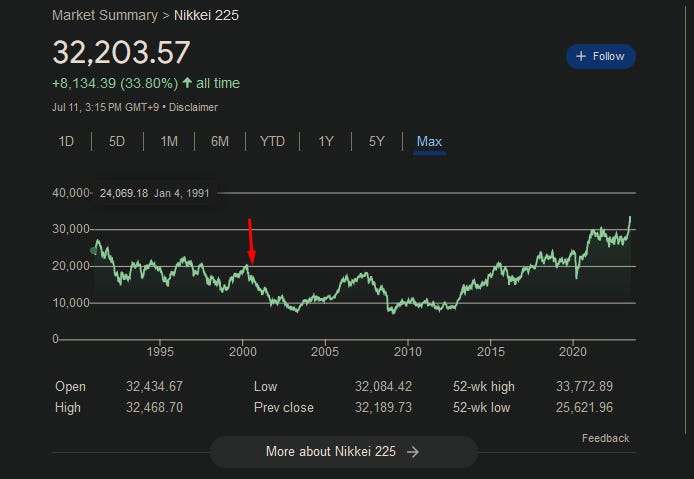The image size is (694, 479).
Task: Switch to the 1M time range
Action: tap(169, 142)
